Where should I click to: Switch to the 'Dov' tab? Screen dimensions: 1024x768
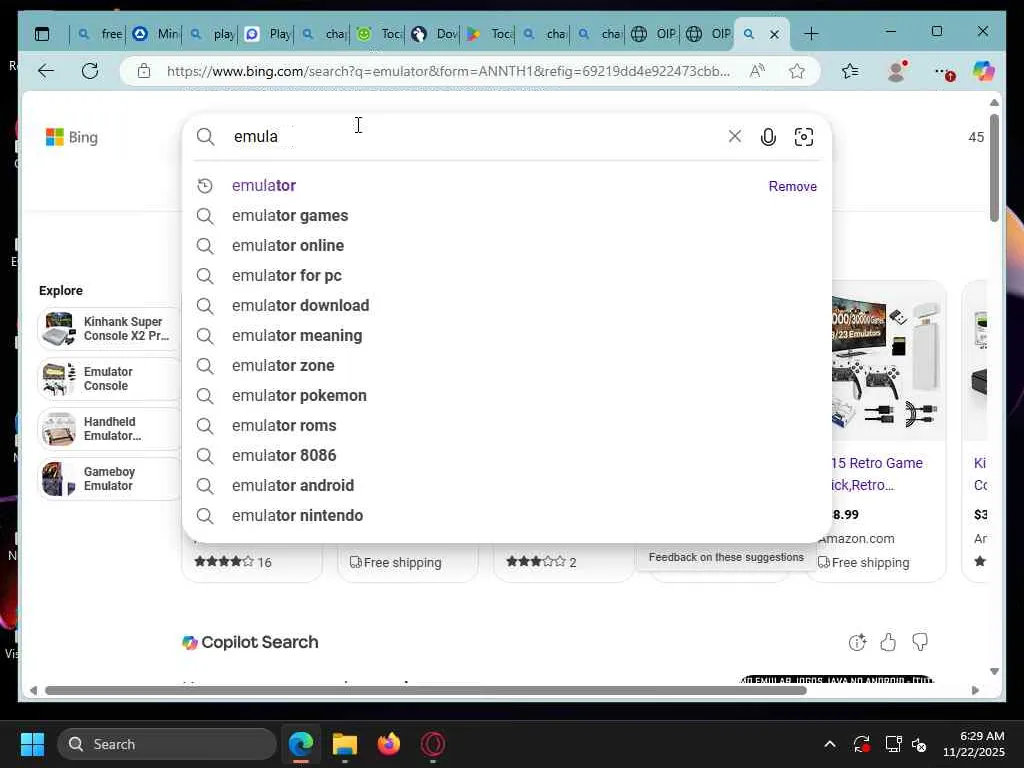coord(435,34)
